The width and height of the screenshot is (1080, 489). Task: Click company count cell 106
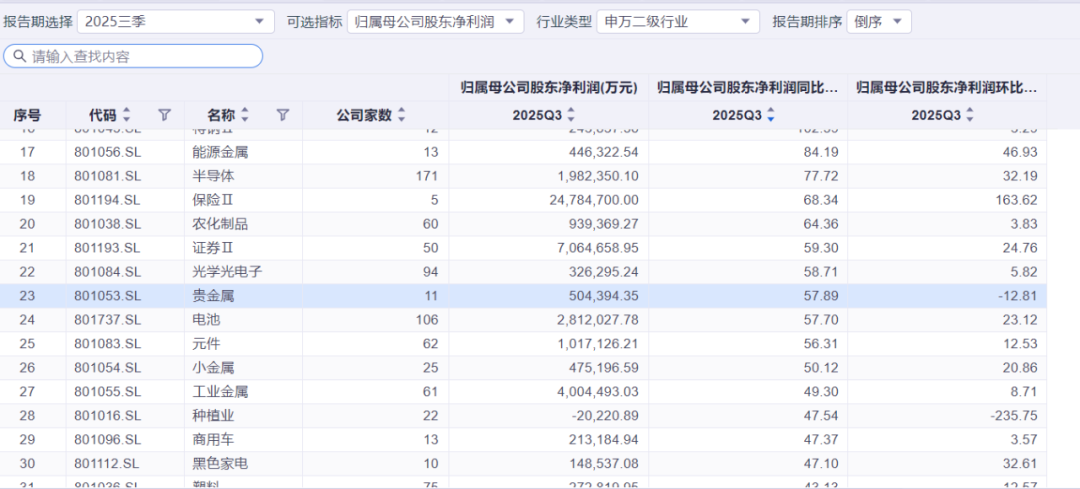427,320
